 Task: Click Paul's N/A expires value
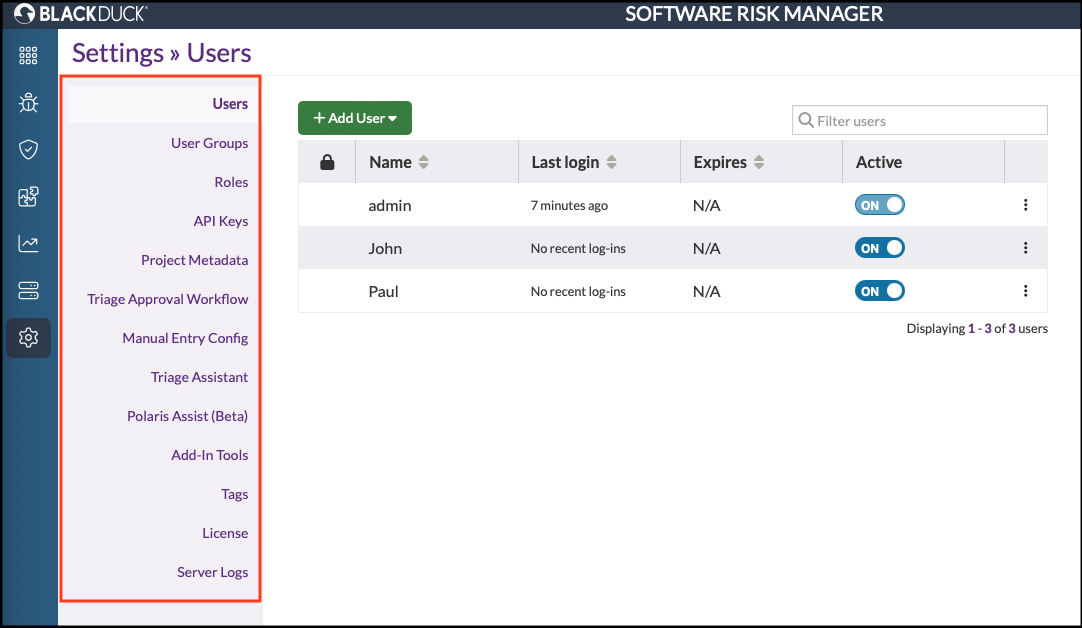(x=707, y=291)
